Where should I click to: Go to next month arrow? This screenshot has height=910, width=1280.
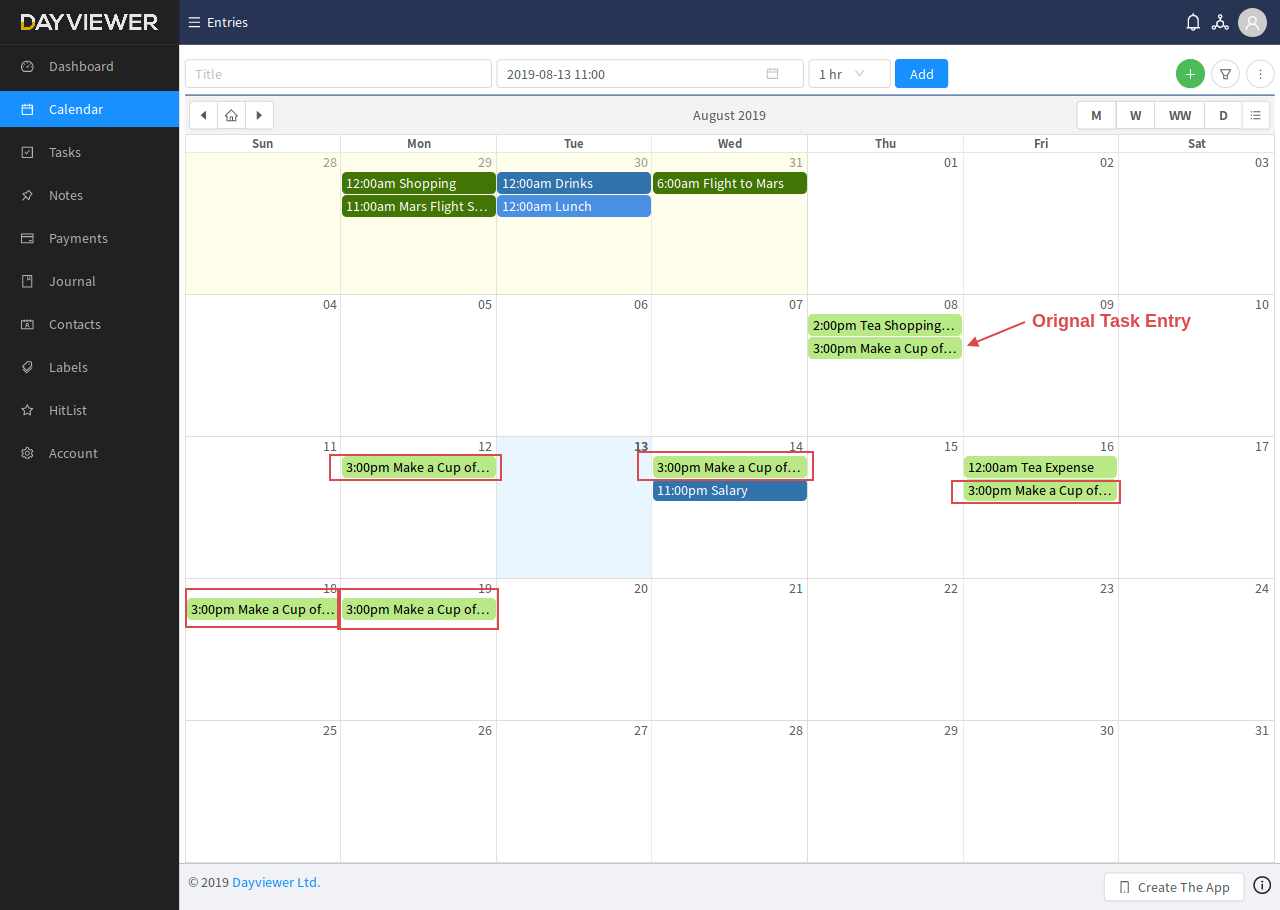(259, 115)
